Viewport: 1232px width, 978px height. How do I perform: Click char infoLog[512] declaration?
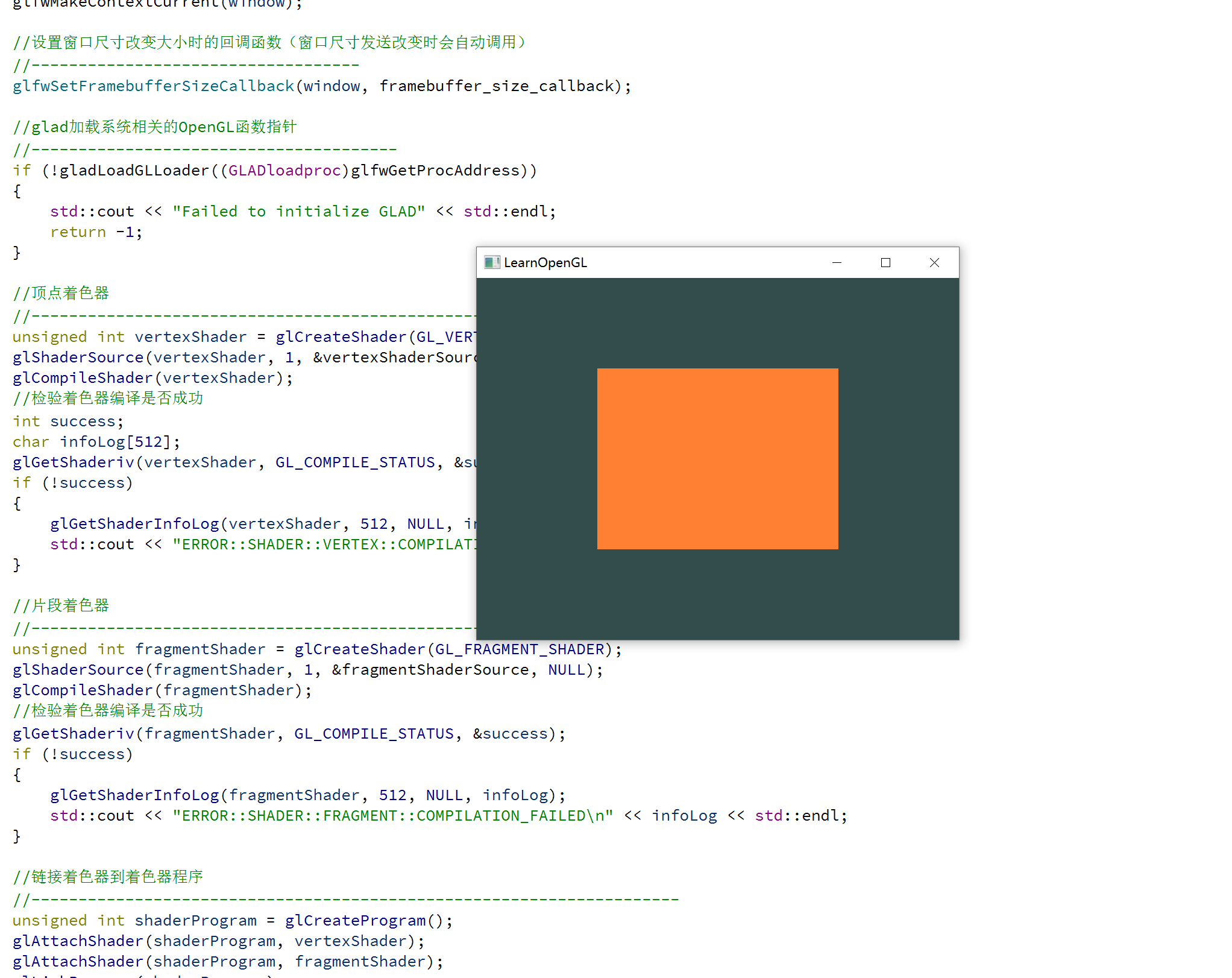point(96,442)
